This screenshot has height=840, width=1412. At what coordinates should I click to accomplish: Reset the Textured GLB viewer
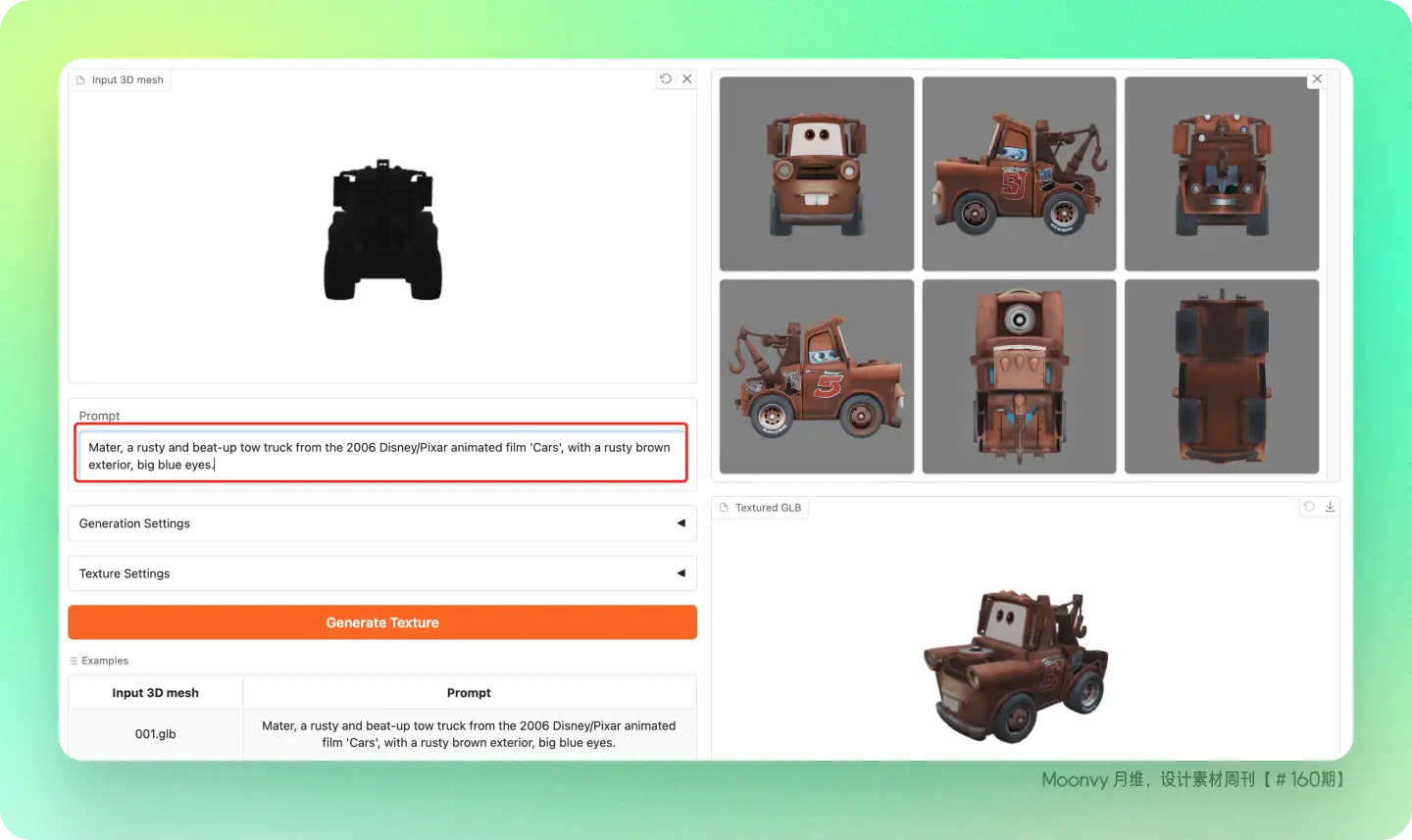click(1308, 507)
